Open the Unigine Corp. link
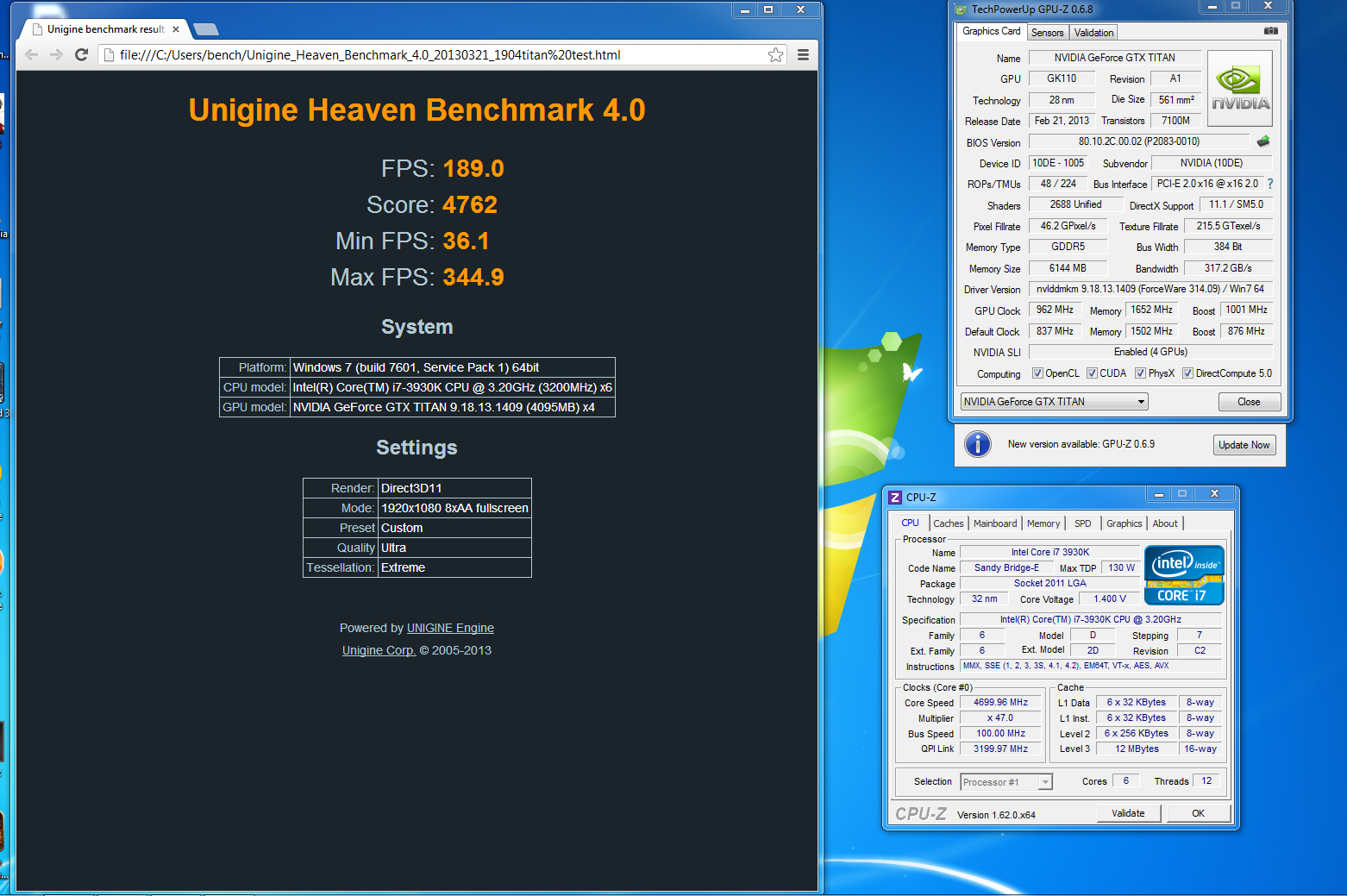 pyautogui.click(x=379, y=650)
